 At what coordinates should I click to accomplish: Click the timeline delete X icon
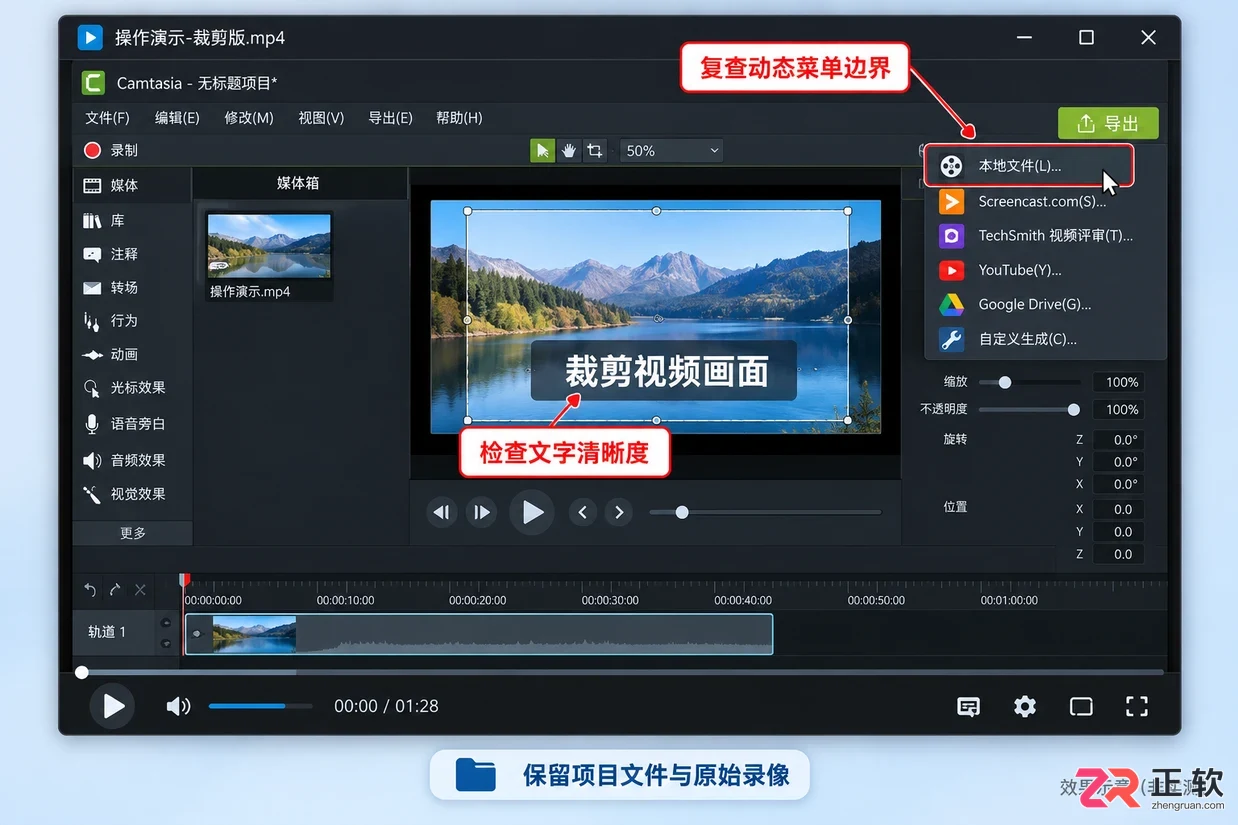point(140,590)
